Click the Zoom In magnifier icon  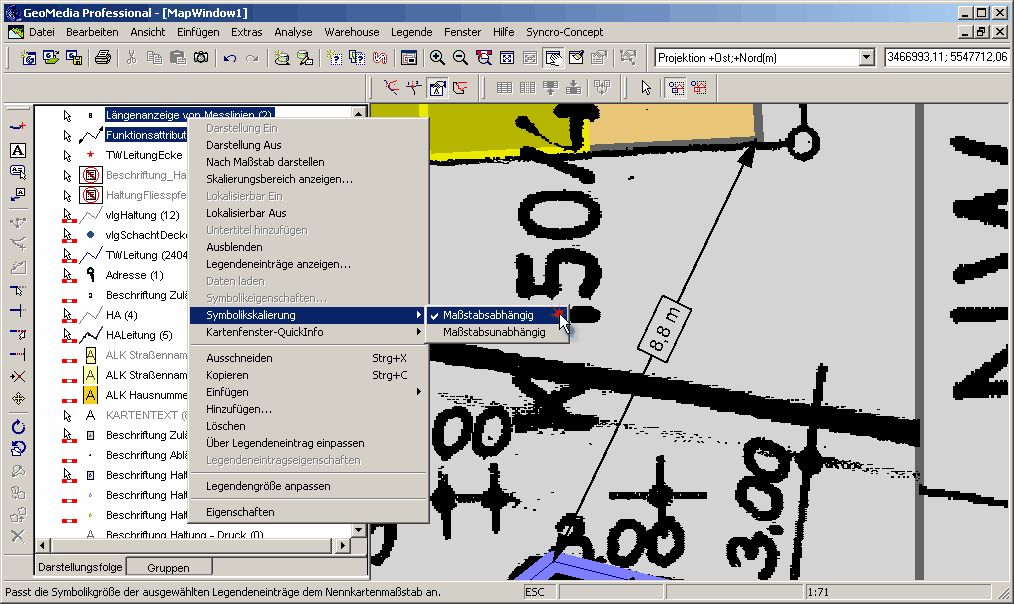437,58
